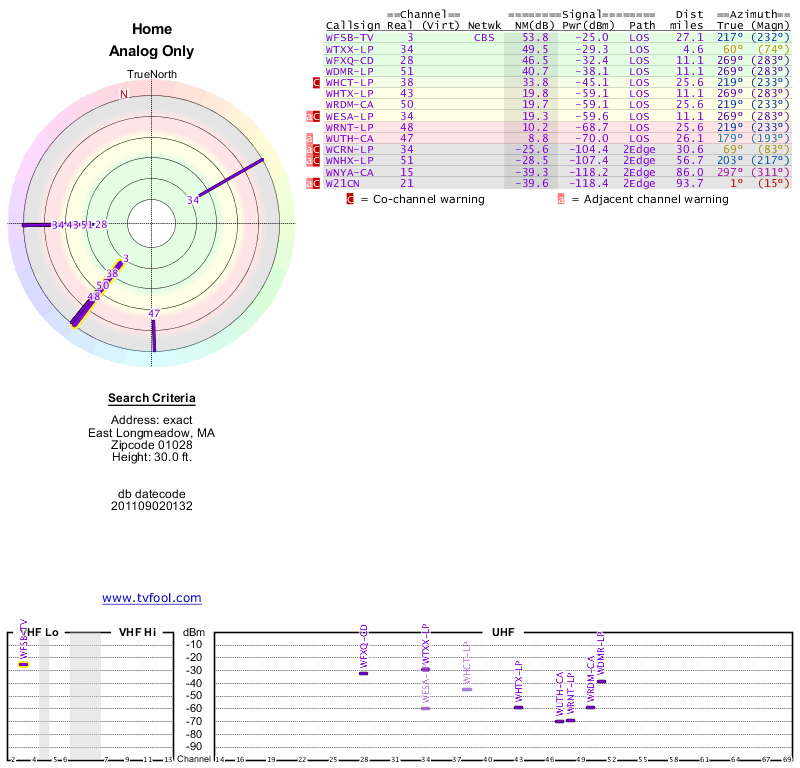Click the warning icon beside WCRN-LP
Screen dimensions: 800x768
click(x=313, y=150)
